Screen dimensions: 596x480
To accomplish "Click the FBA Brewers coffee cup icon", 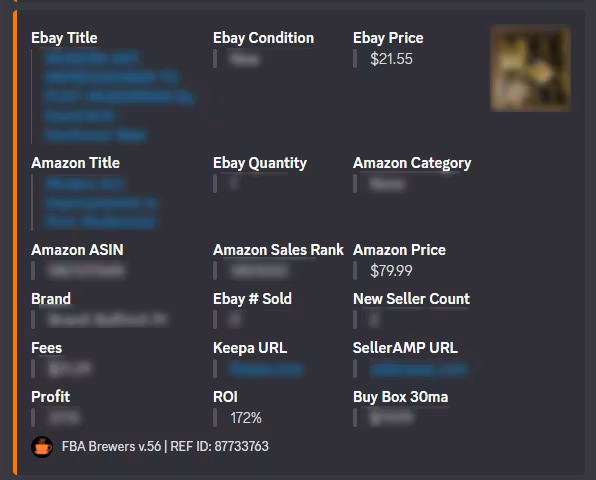I will point(42,447).
